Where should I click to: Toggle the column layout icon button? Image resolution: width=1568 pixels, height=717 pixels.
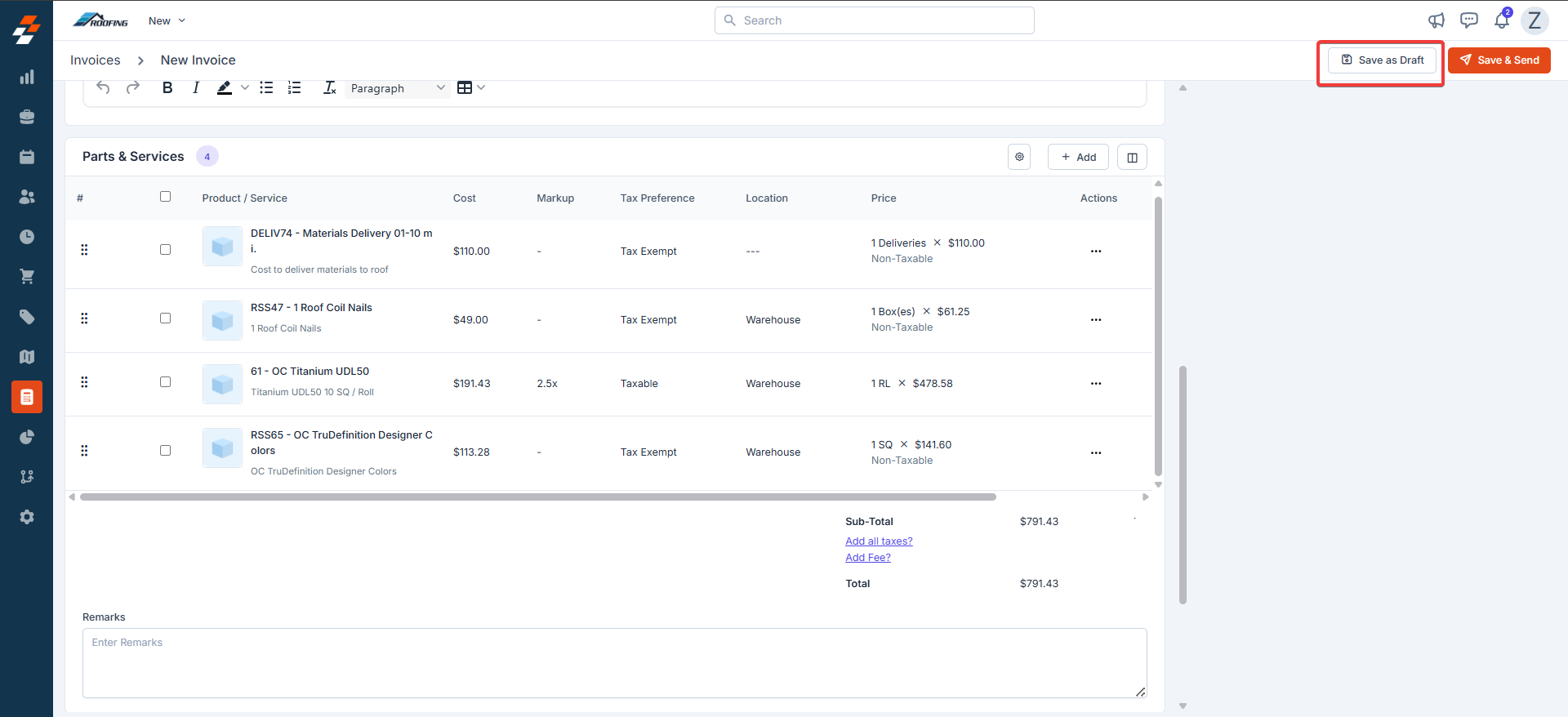coord(1132,157)
